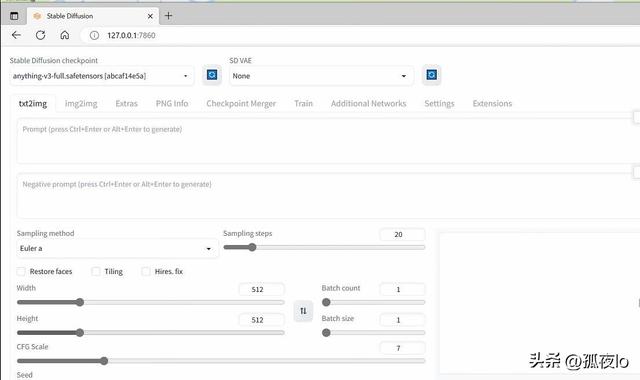
Task: Select the txt2img tab
Action: (33, 104)
